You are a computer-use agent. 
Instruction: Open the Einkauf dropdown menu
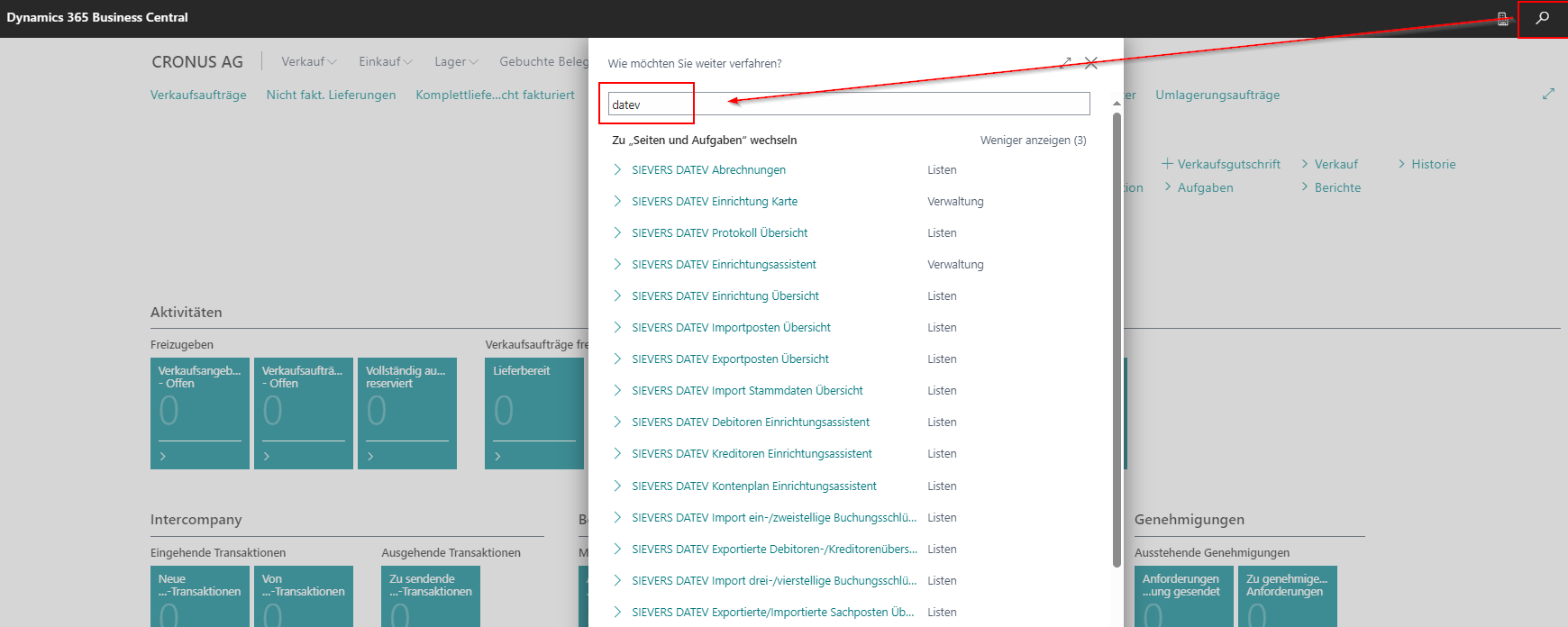pos(385,61)
